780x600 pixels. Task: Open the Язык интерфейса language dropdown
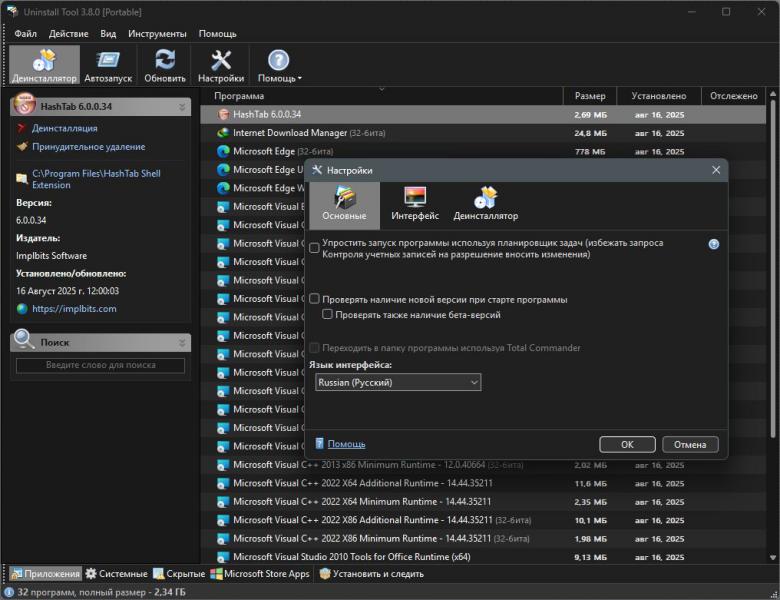tap(398, 382)
